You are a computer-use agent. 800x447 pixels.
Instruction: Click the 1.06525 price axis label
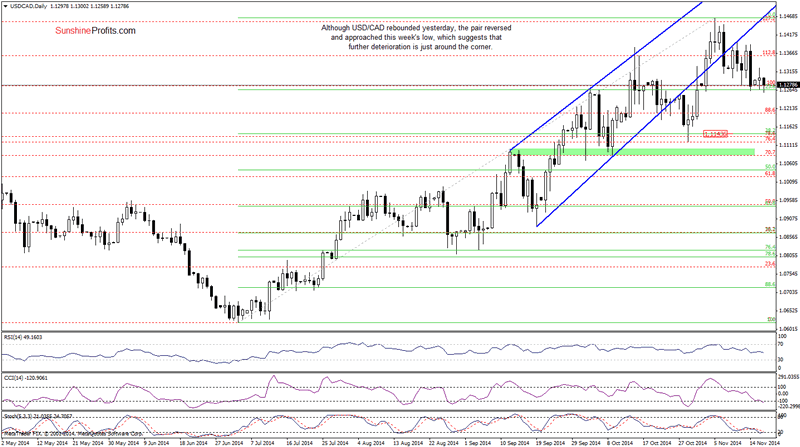pos(788,310)
